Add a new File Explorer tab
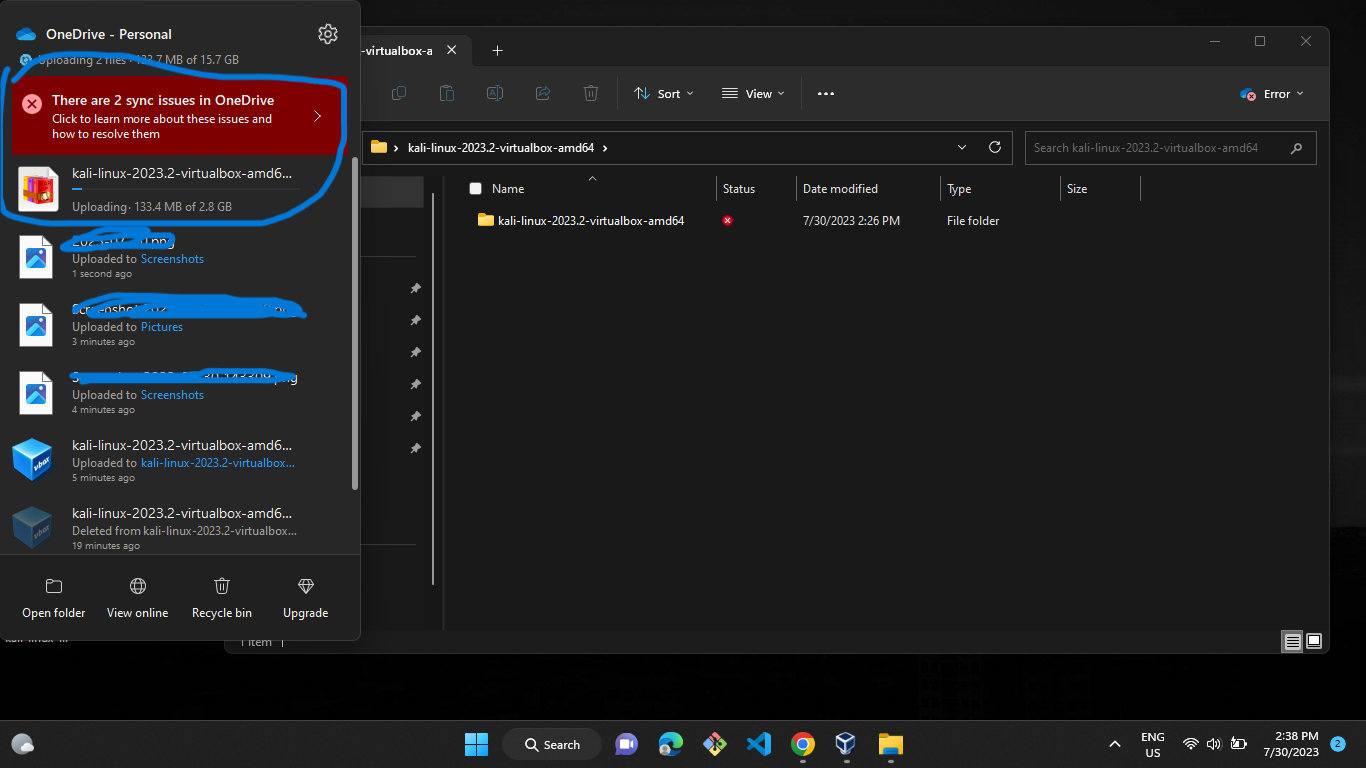1366x768 pixels. click(x=497, y=51)
